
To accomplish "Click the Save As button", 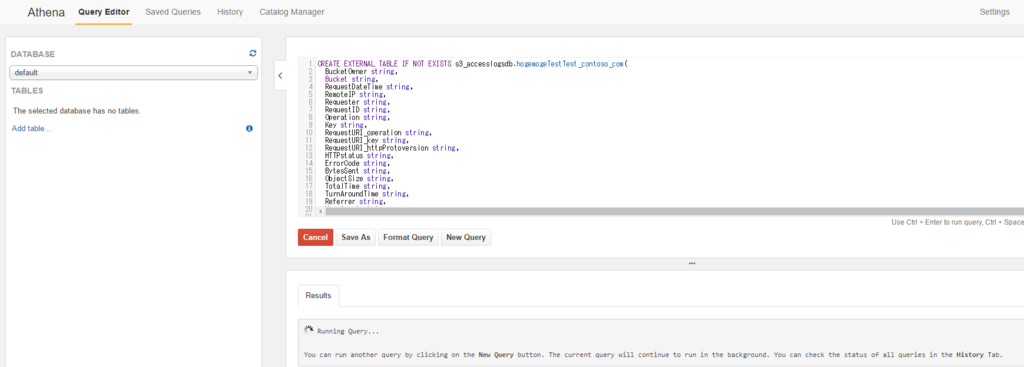I will click(x=356, y=237).
